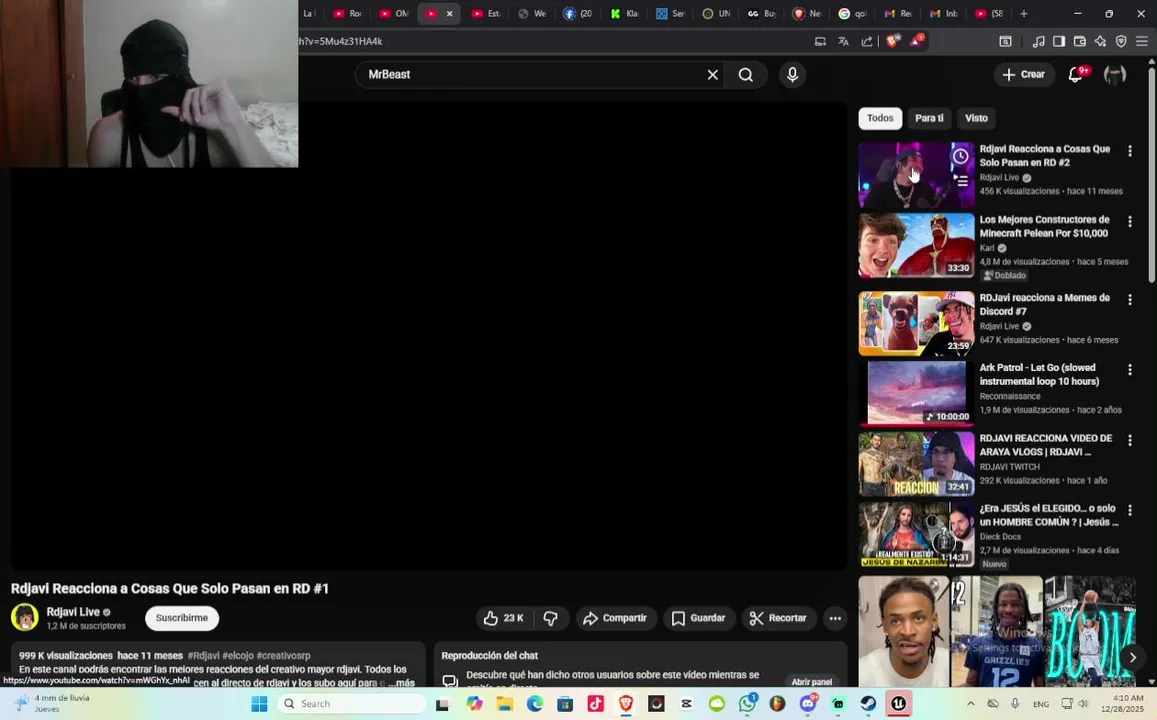Focus the YouTube search field with MrBeast
This screenshot has height=720, width=1157.
(x=531, y=75)
